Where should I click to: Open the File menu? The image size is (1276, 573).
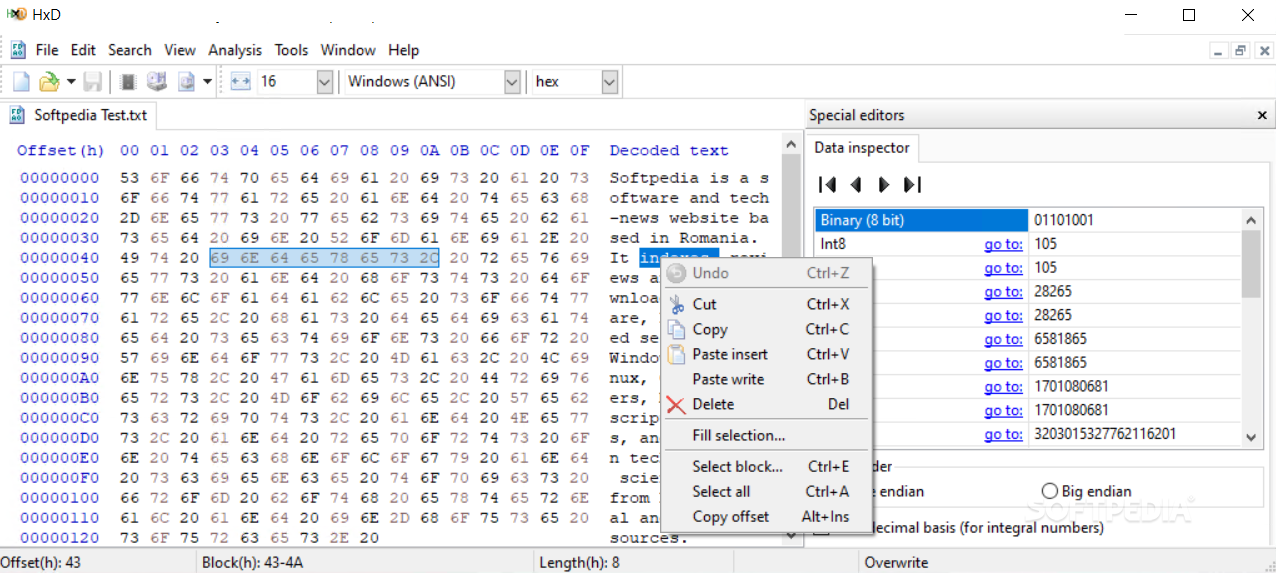47,50
